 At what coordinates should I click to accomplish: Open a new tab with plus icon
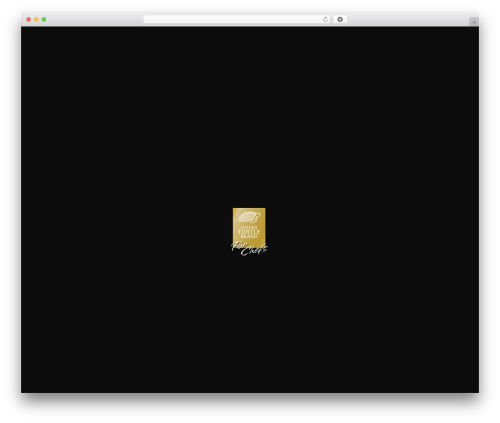[474, 22]
